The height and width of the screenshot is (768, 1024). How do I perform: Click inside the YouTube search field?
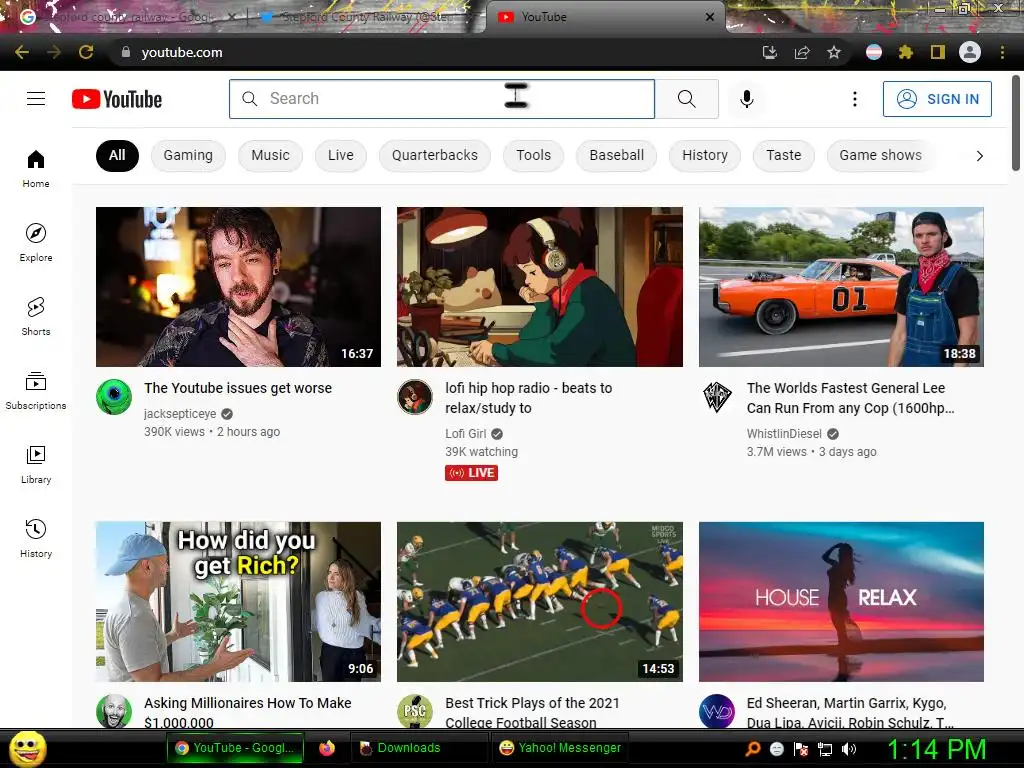click(442, 99)
